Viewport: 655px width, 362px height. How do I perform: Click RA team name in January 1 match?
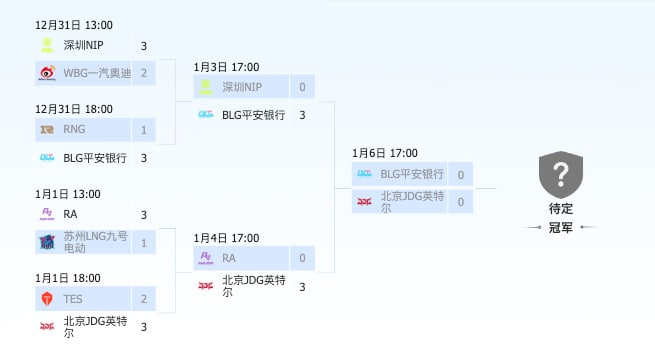coord(70,214)
